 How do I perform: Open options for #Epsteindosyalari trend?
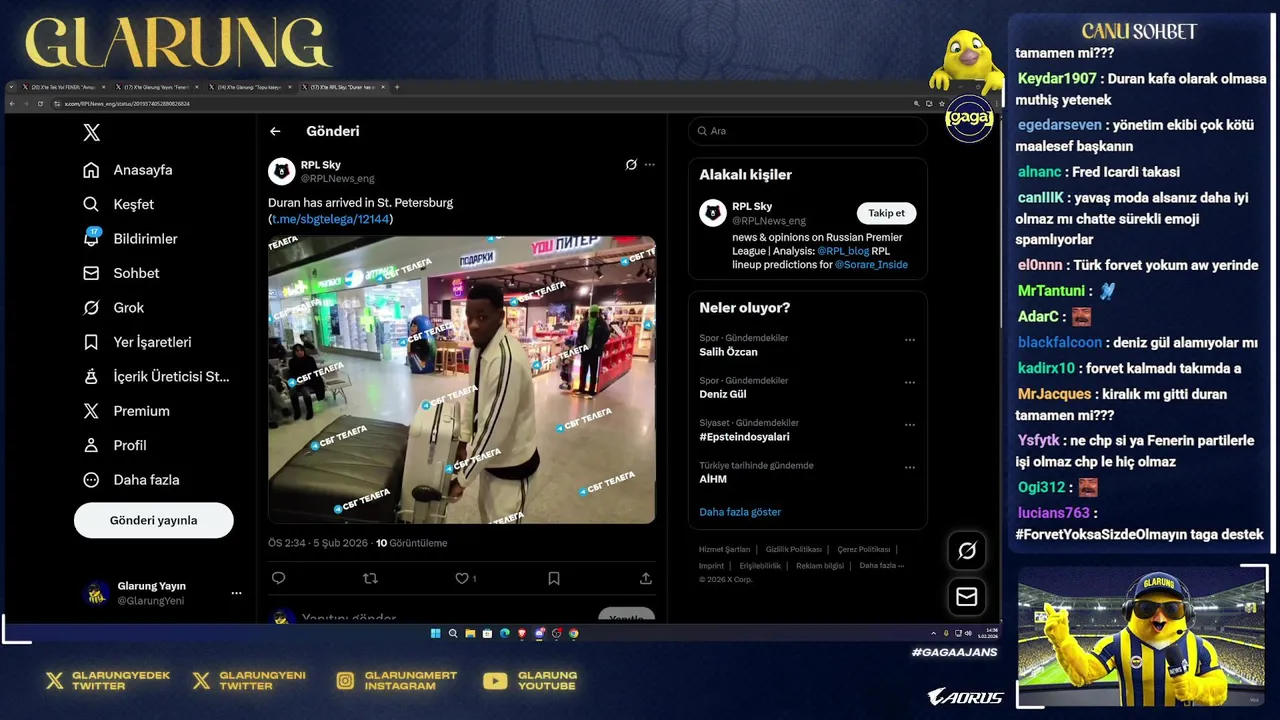(910, 425)
